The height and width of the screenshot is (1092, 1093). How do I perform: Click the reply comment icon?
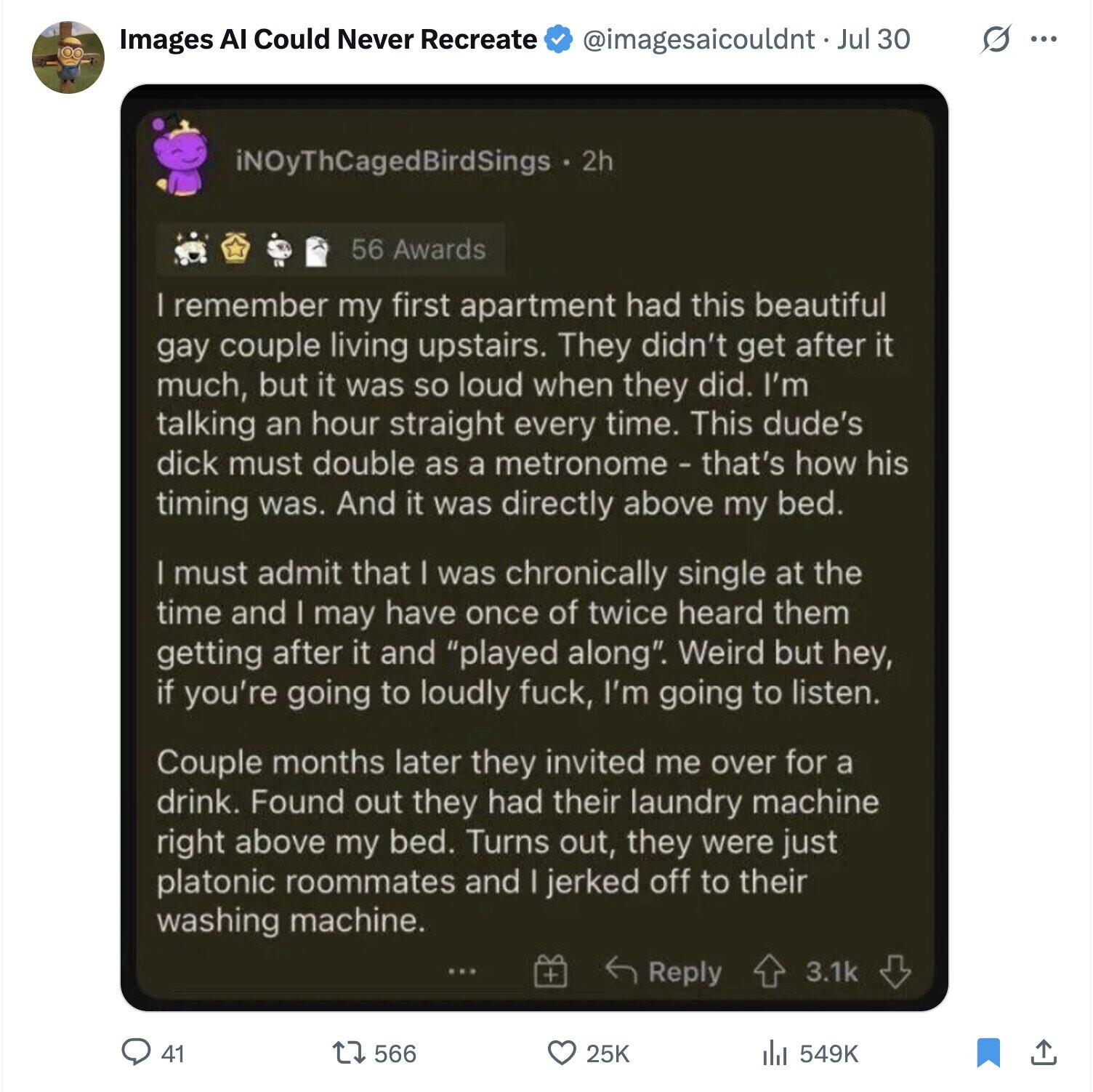pyautogui.click(x=136, y=1052)
